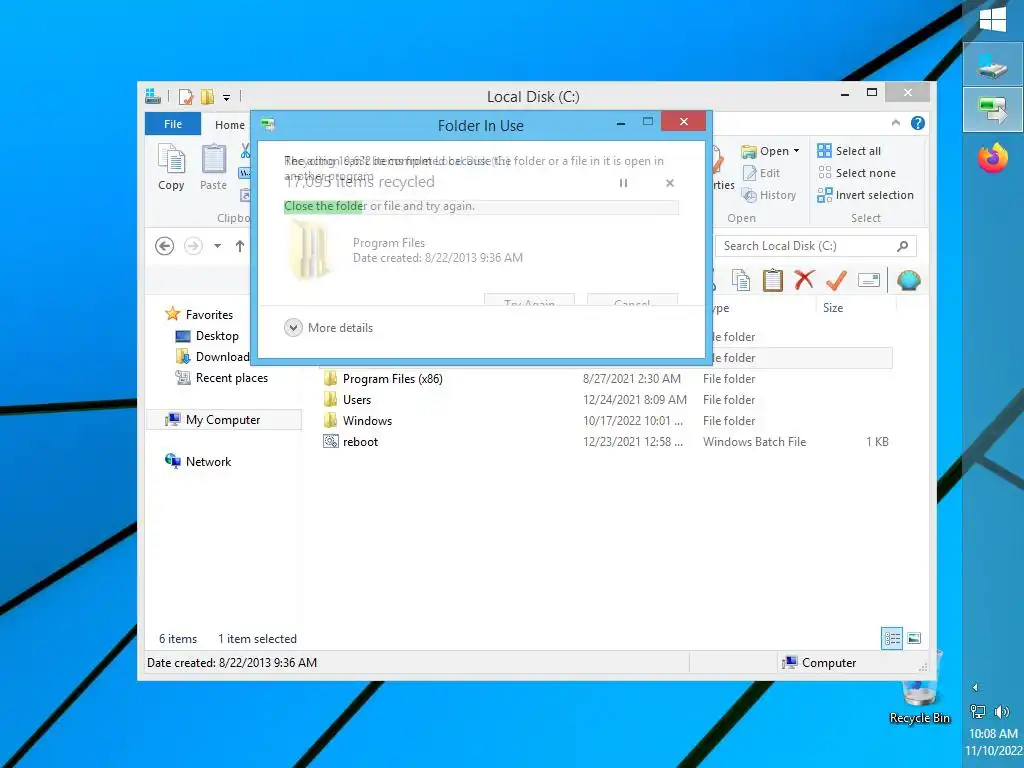Click the clipboard Paste icon in the lower toolbar
Image resolution: width=1024 pixels, height=768 pixels.
pyautogui.click(x=773, y=280)
